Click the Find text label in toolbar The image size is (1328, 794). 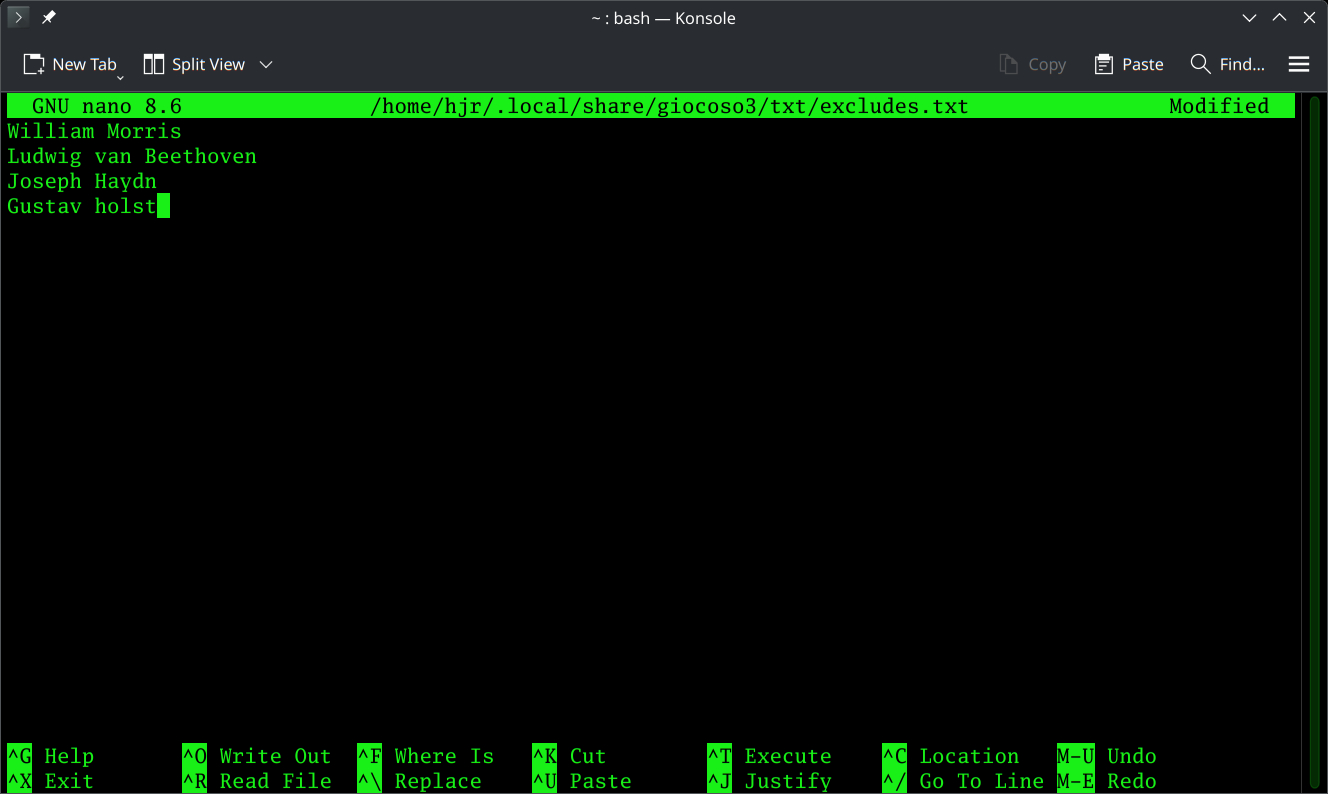(1241, 64)
